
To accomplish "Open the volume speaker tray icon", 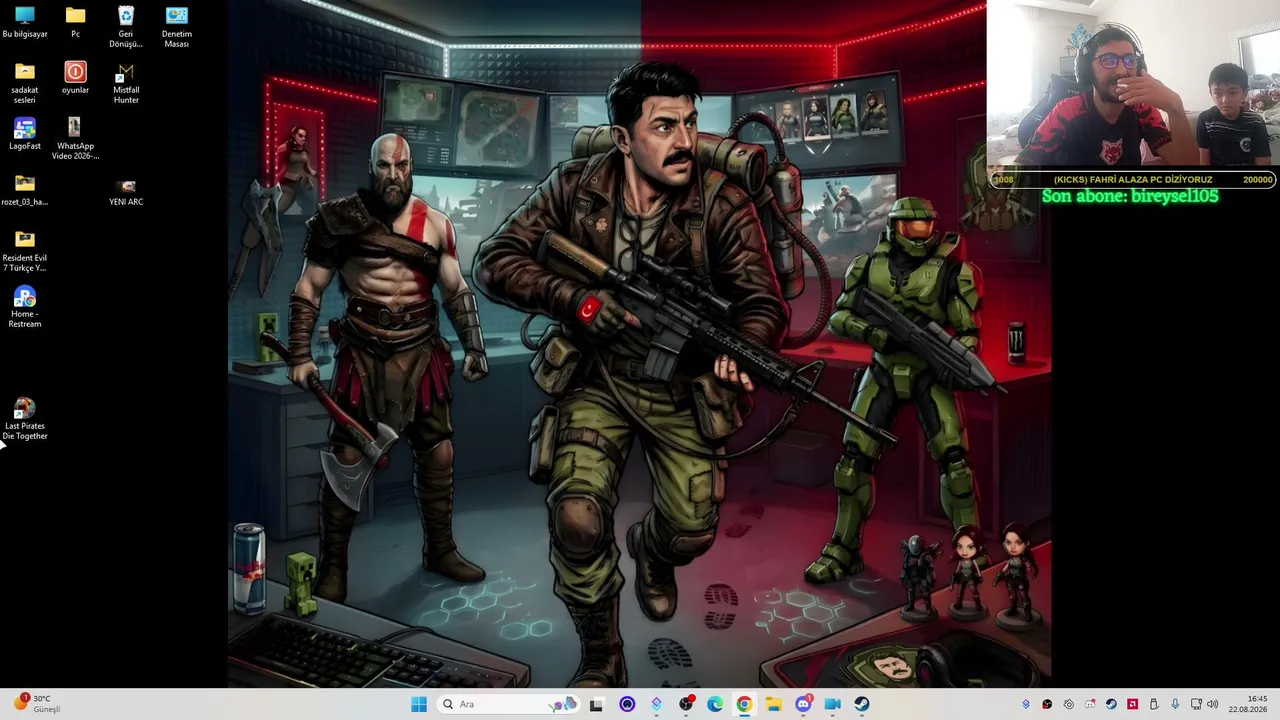I will [1213, 704].
